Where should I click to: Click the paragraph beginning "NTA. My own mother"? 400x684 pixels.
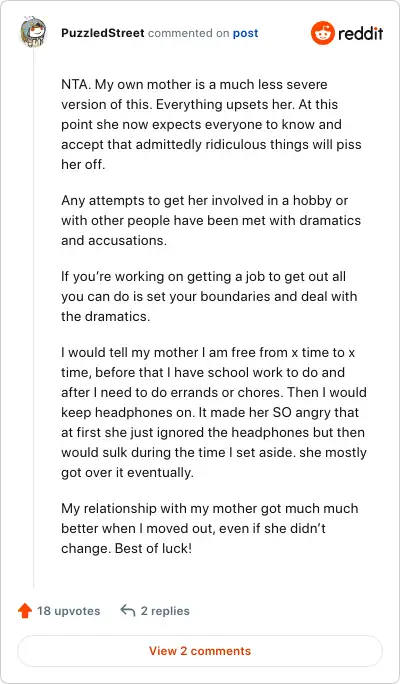pyautogui.click(x=212, y=124)
